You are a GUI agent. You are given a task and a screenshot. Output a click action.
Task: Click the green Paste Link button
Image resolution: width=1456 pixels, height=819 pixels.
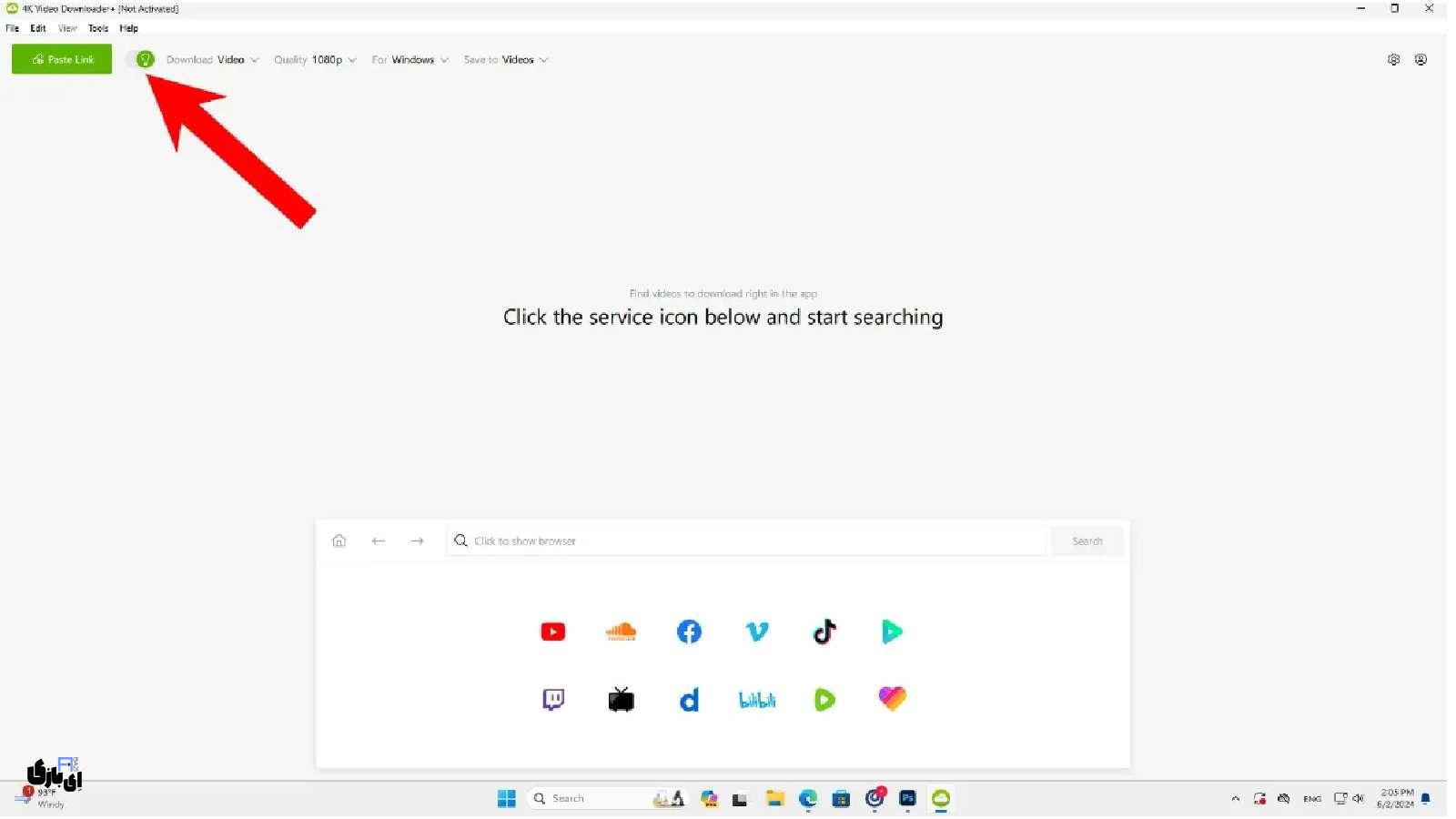point(62,59)
